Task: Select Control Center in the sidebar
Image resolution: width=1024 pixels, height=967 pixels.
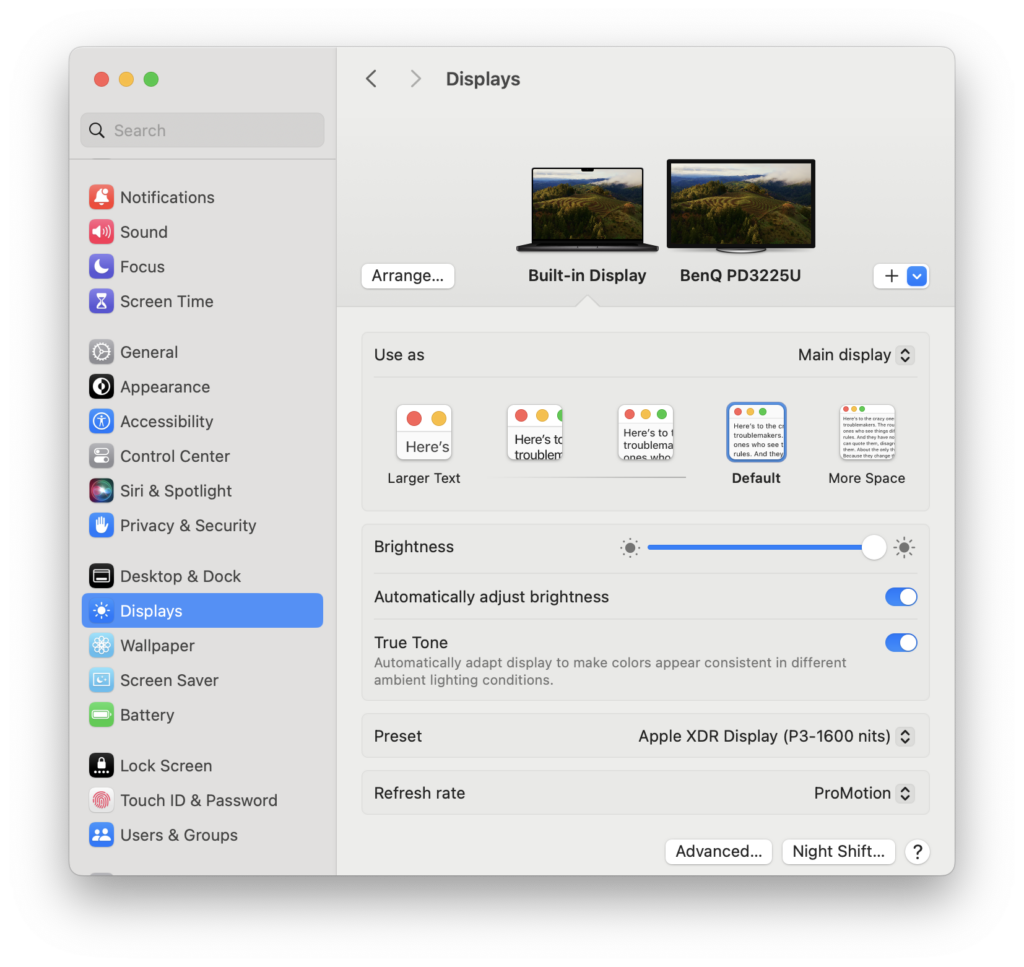Action: (202, 456)
